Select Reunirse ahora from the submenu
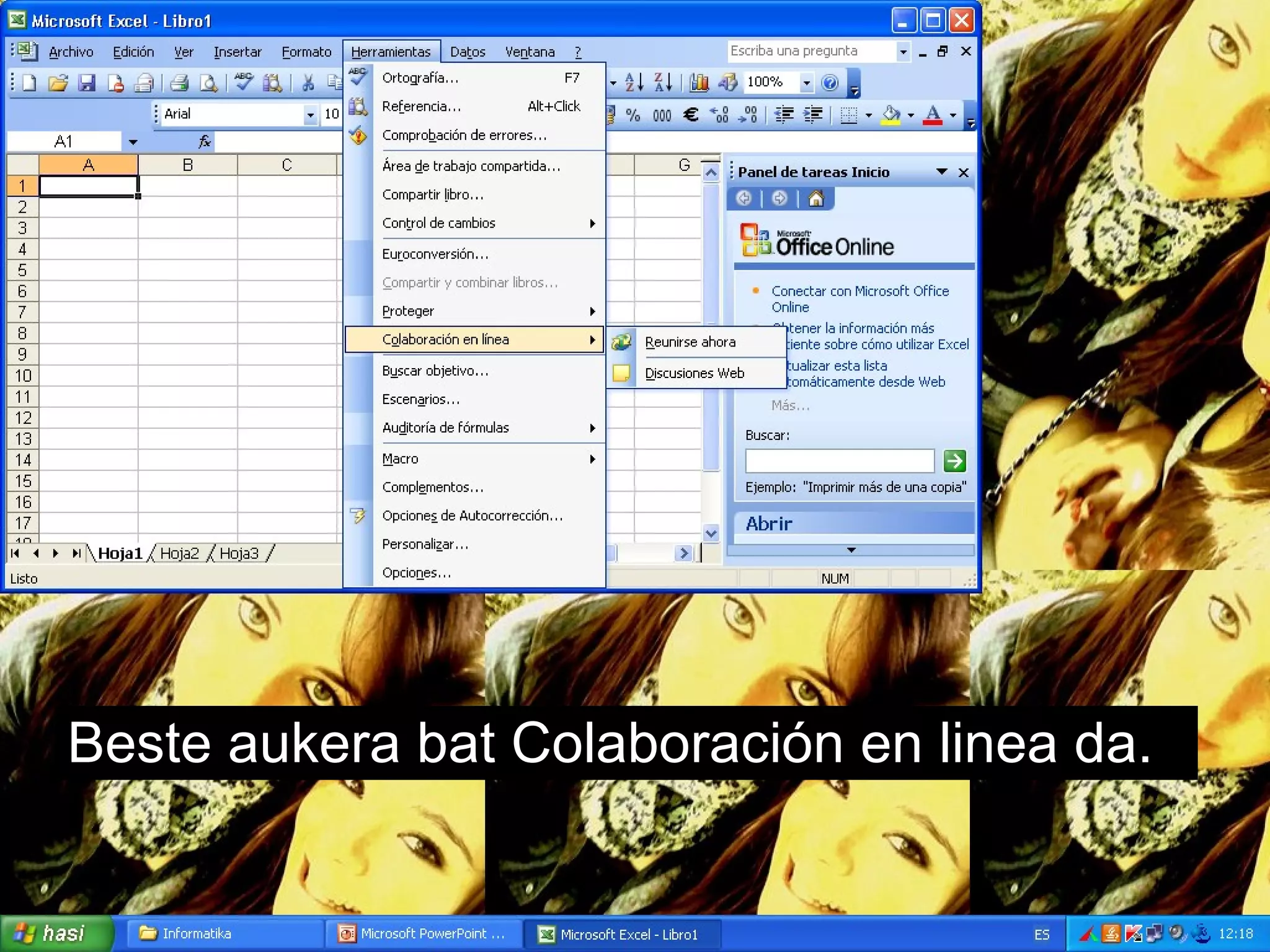This screenshot has width=1270, height=952. click(696, 342)
